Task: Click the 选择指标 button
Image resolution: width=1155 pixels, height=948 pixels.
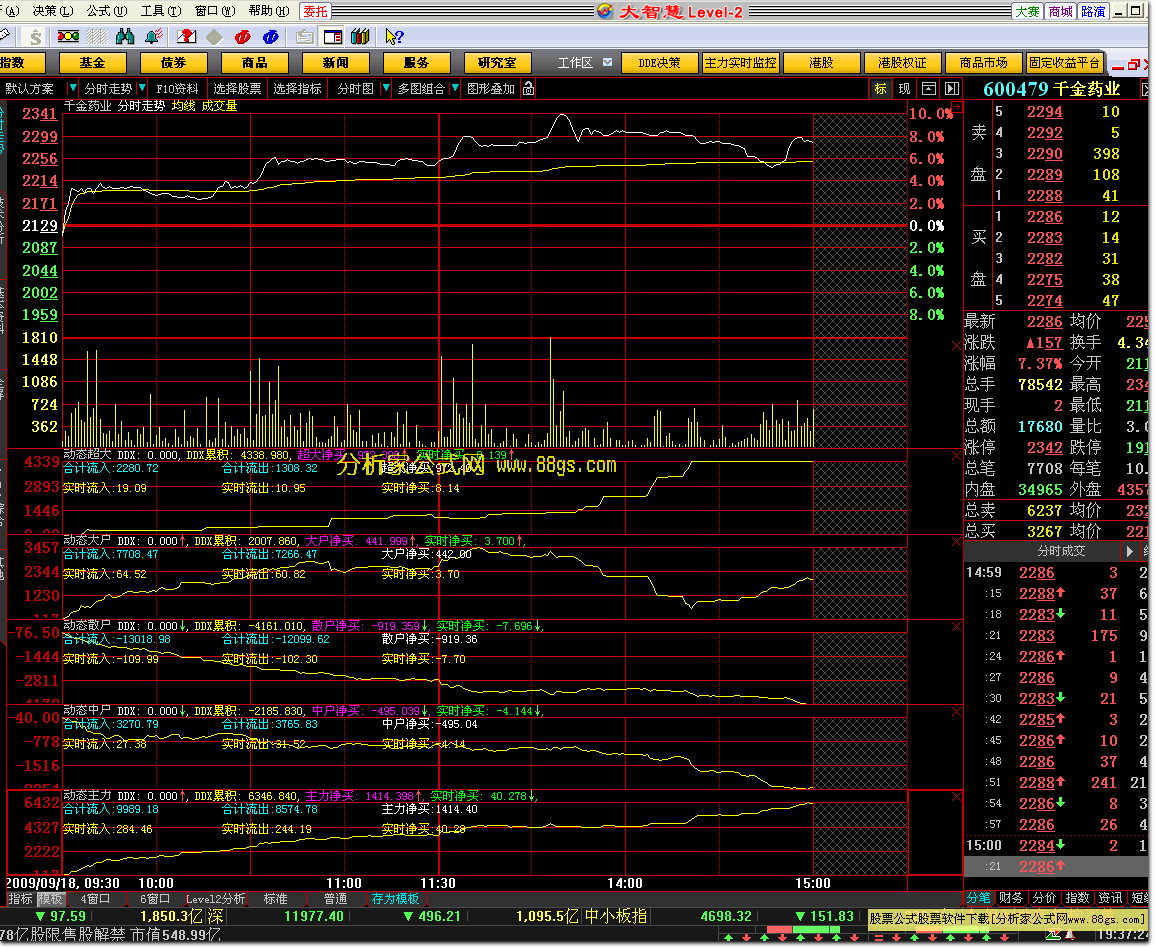Action: pos(297,88)
